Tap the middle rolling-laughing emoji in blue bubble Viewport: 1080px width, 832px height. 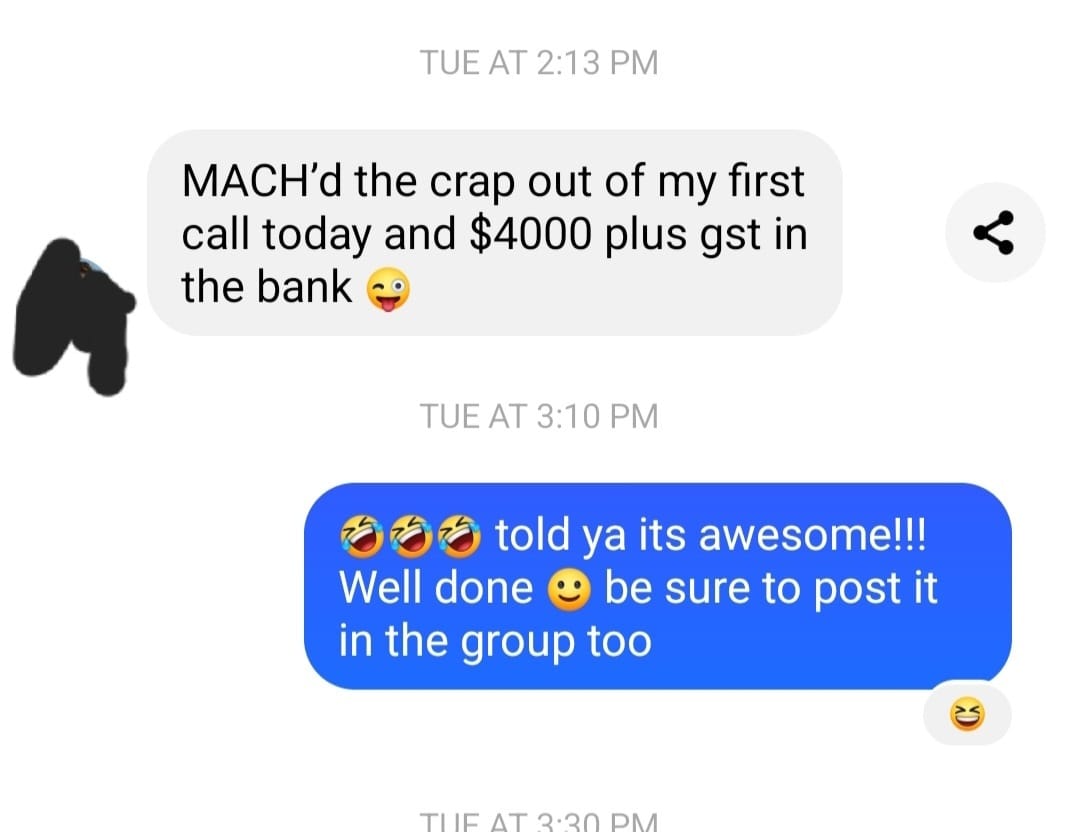[x=411, y=536]
